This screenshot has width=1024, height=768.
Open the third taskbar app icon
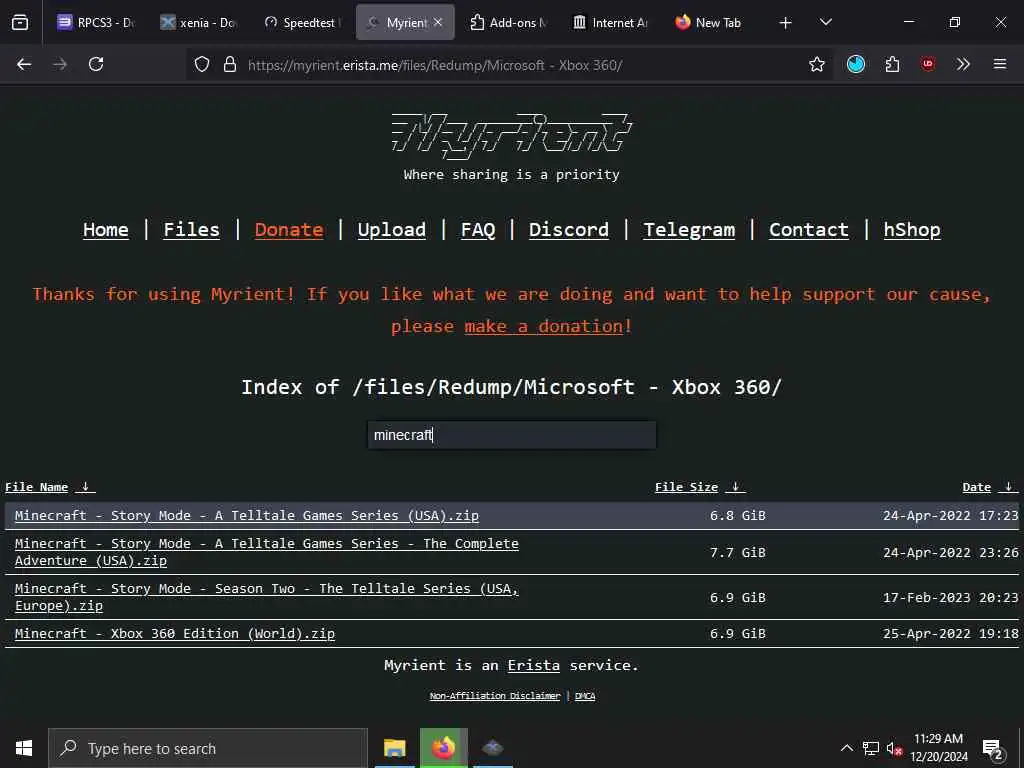click(x=492, y=748)
